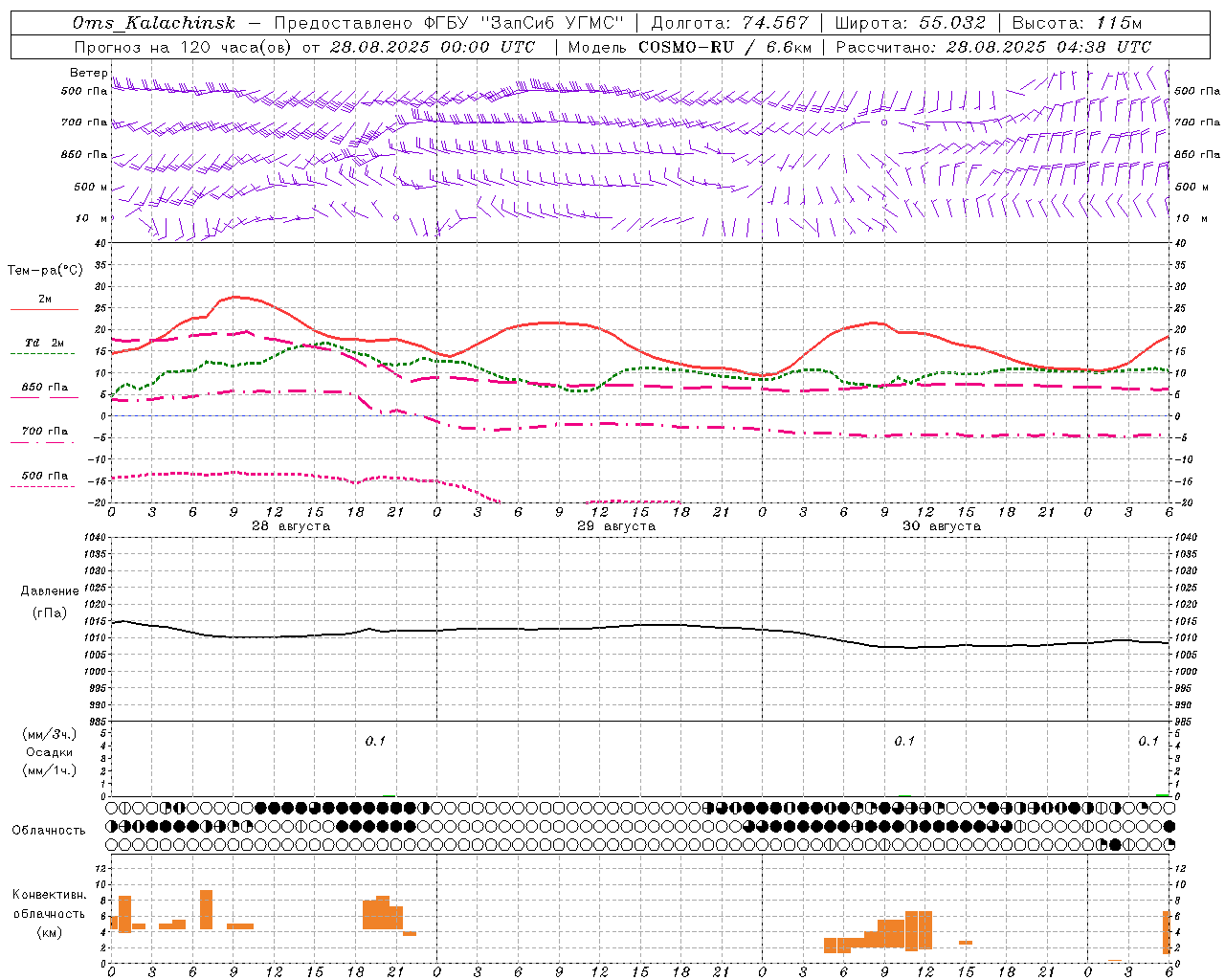Click the "Ветер" wind panel label
Screen dimensions: 1225x980
[89, 73]
